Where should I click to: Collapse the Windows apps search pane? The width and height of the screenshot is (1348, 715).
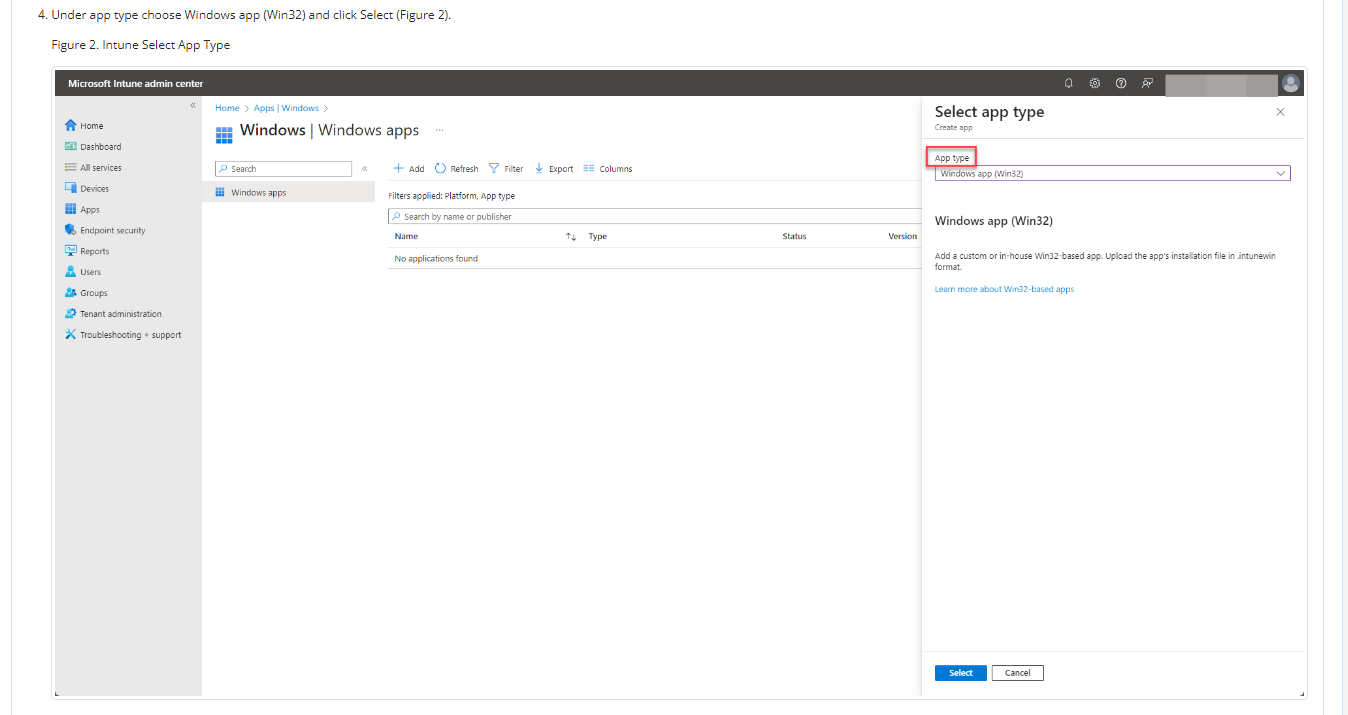364,169
